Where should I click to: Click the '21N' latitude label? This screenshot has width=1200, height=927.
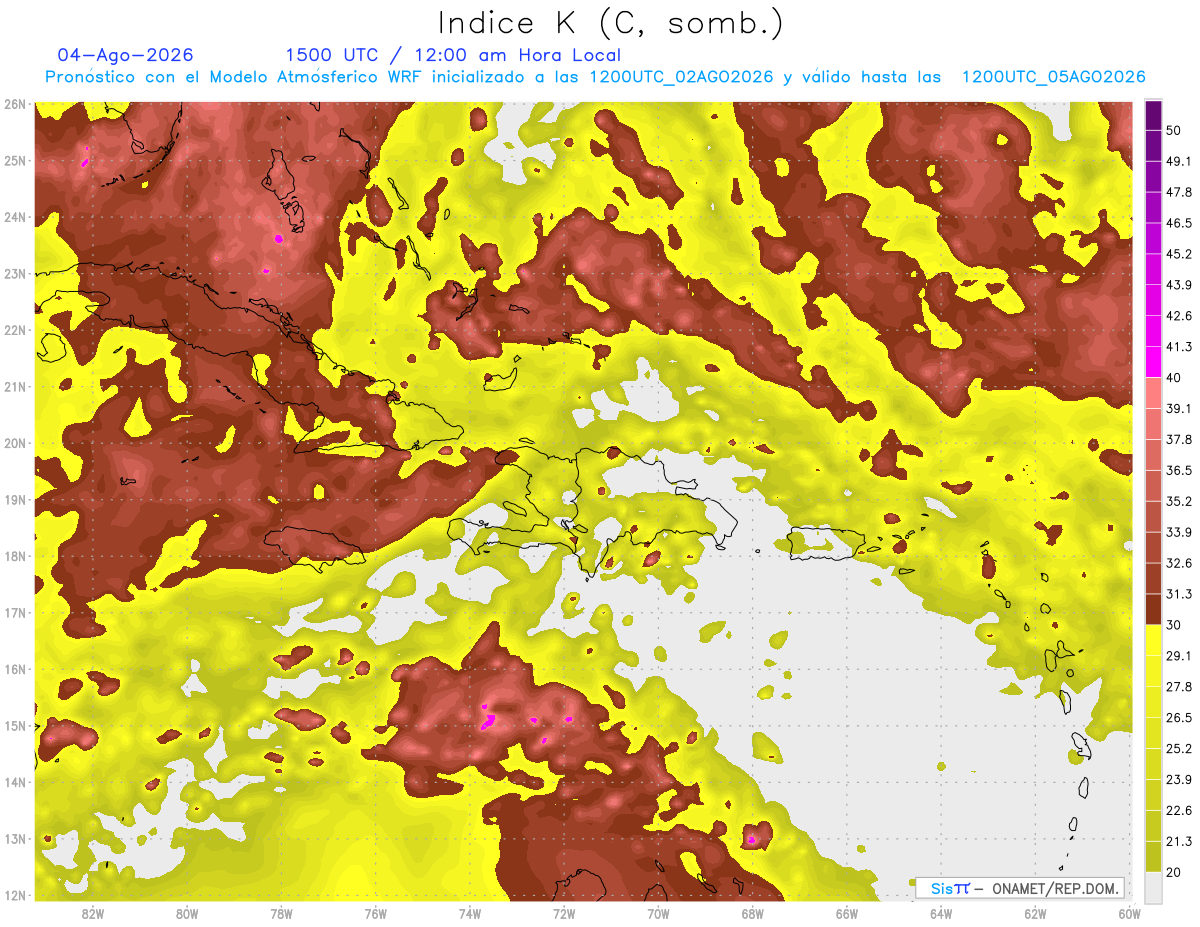point(14,386)
